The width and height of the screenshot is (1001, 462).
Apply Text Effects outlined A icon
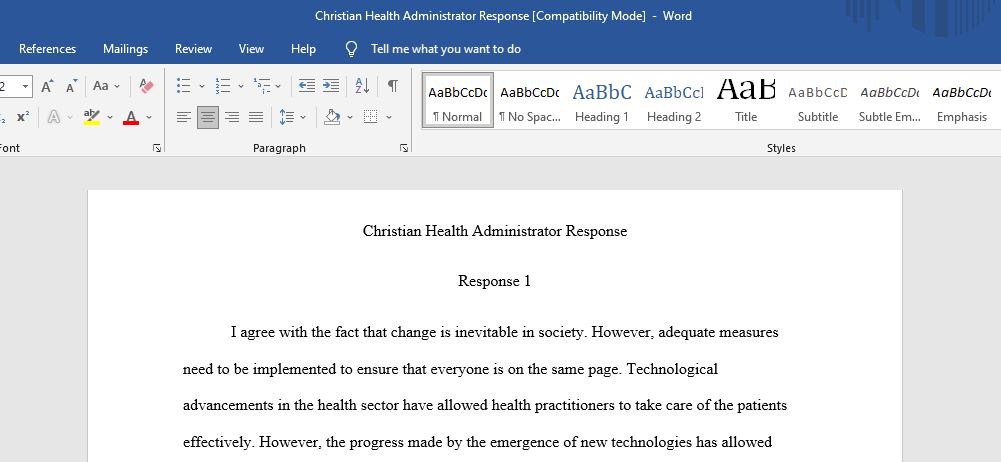point(54,117)
